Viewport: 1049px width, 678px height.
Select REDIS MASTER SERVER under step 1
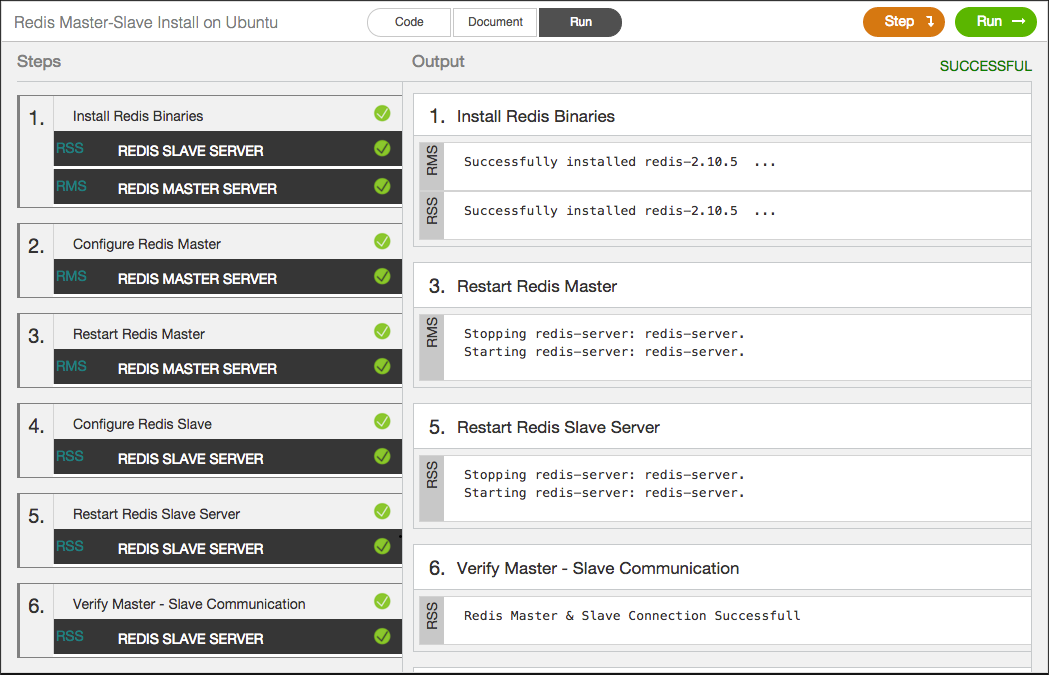coord(197,189)
